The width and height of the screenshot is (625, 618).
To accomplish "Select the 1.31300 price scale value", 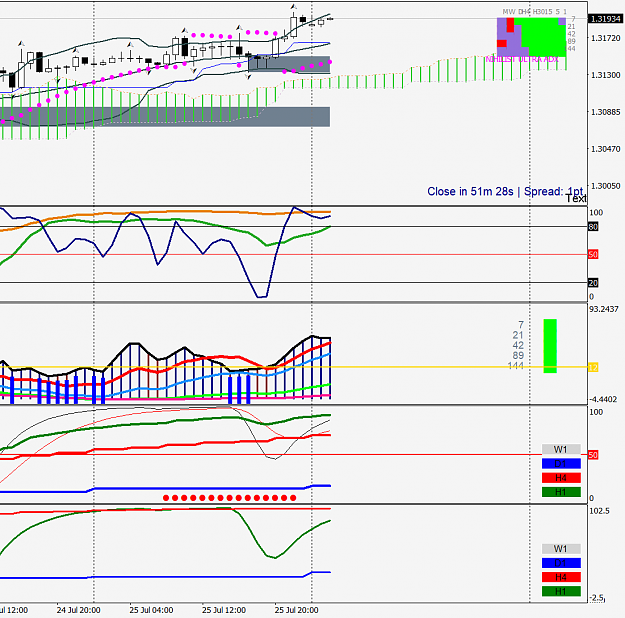I will (606, 75).
